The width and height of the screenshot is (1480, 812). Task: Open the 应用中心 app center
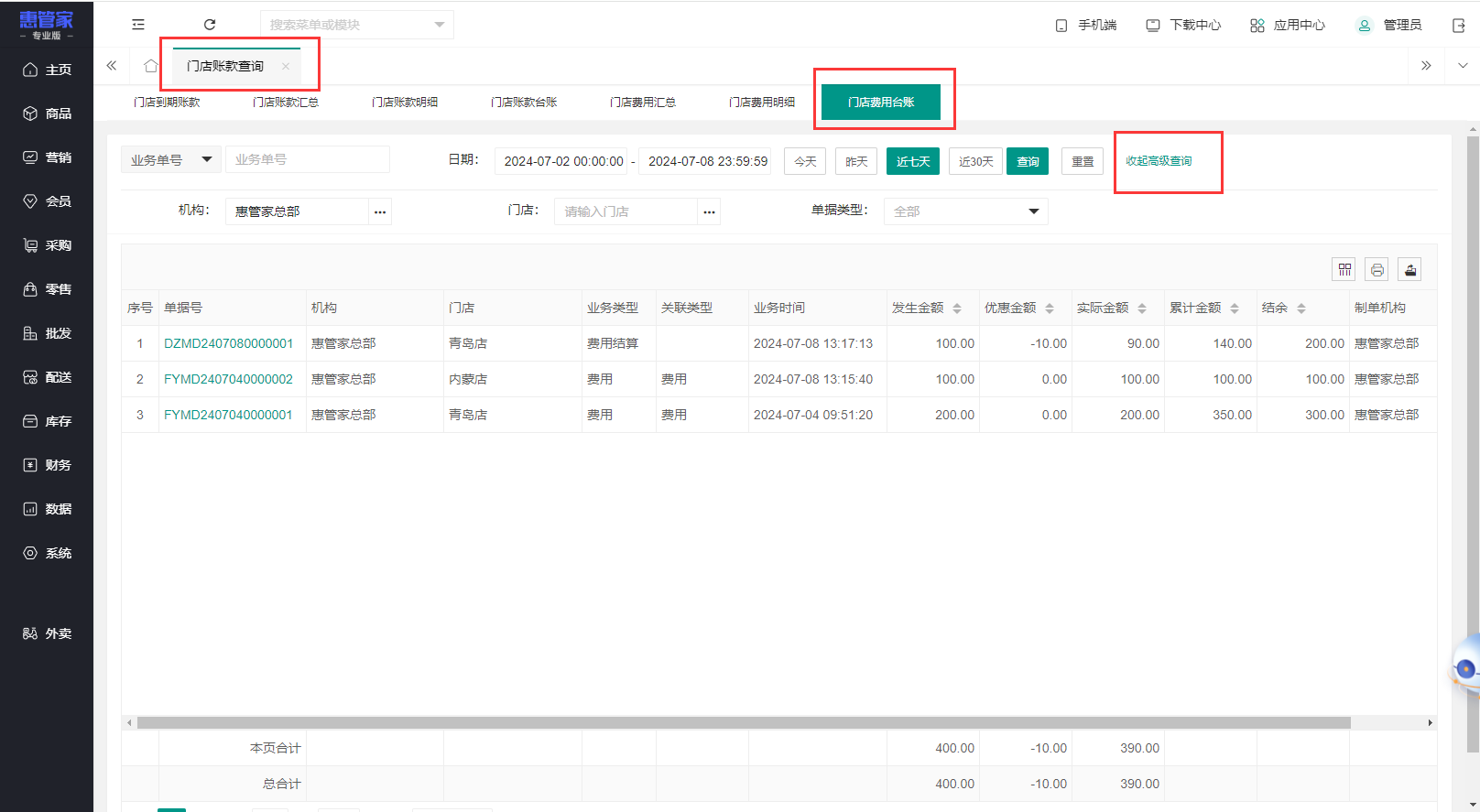pyautogui.click(x=1288, y=25)
